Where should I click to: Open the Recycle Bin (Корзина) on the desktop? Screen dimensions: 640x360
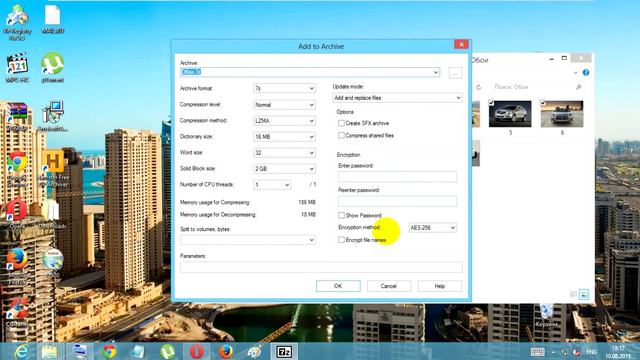pyautogui.click(x=547, y=315)
